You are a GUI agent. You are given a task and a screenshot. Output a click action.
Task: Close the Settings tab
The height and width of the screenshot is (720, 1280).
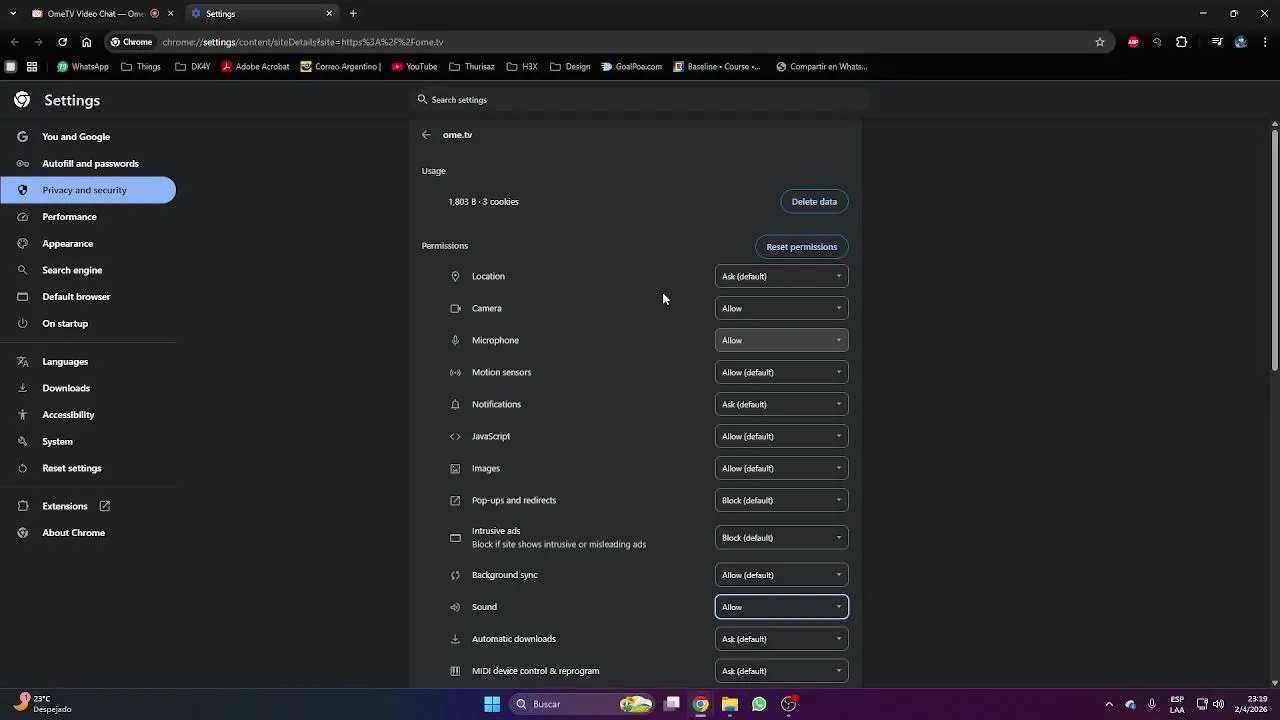[329, 14]
